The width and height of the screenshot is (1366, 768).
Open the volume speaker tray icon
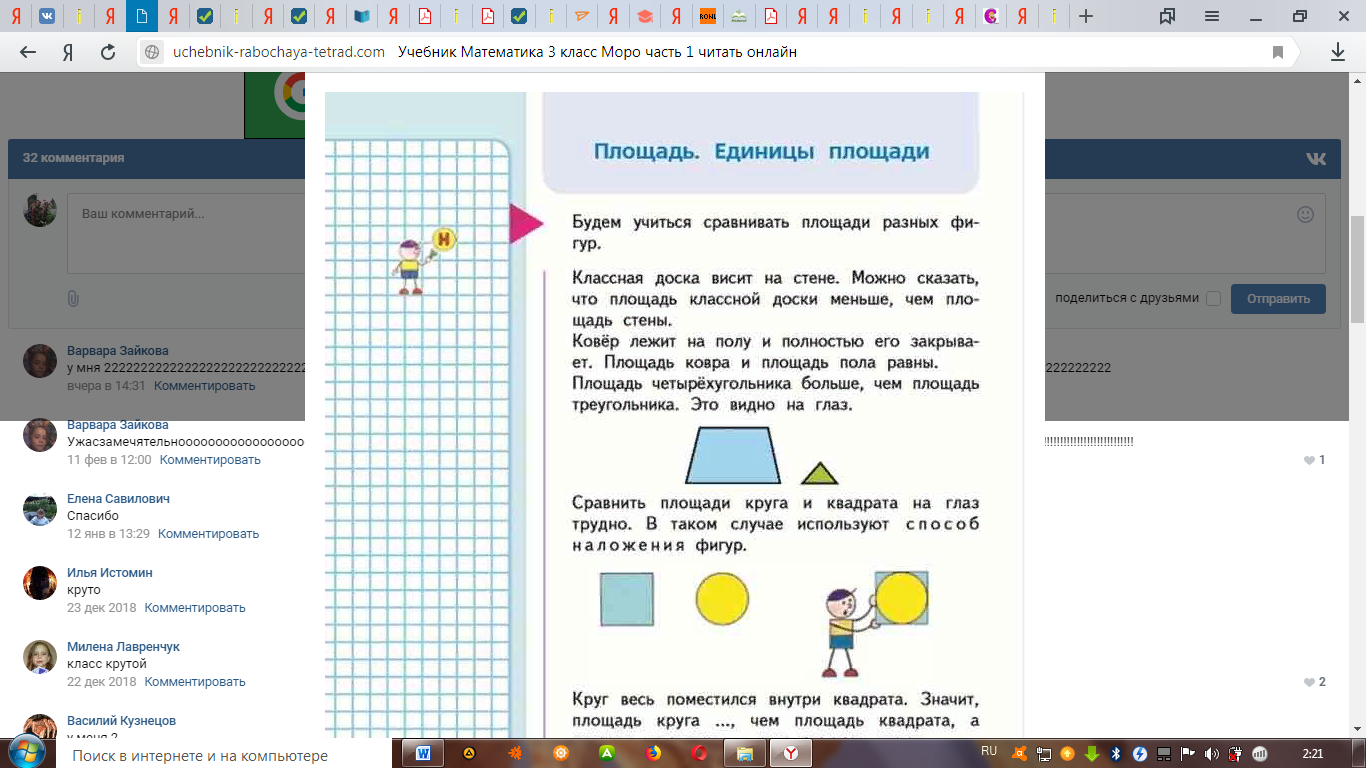pyautogui.click(x=1212, y=753)
